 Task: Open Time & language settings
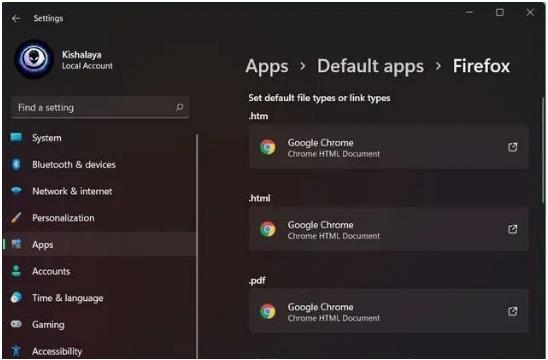pyautogui.click(x=67, y=298)
